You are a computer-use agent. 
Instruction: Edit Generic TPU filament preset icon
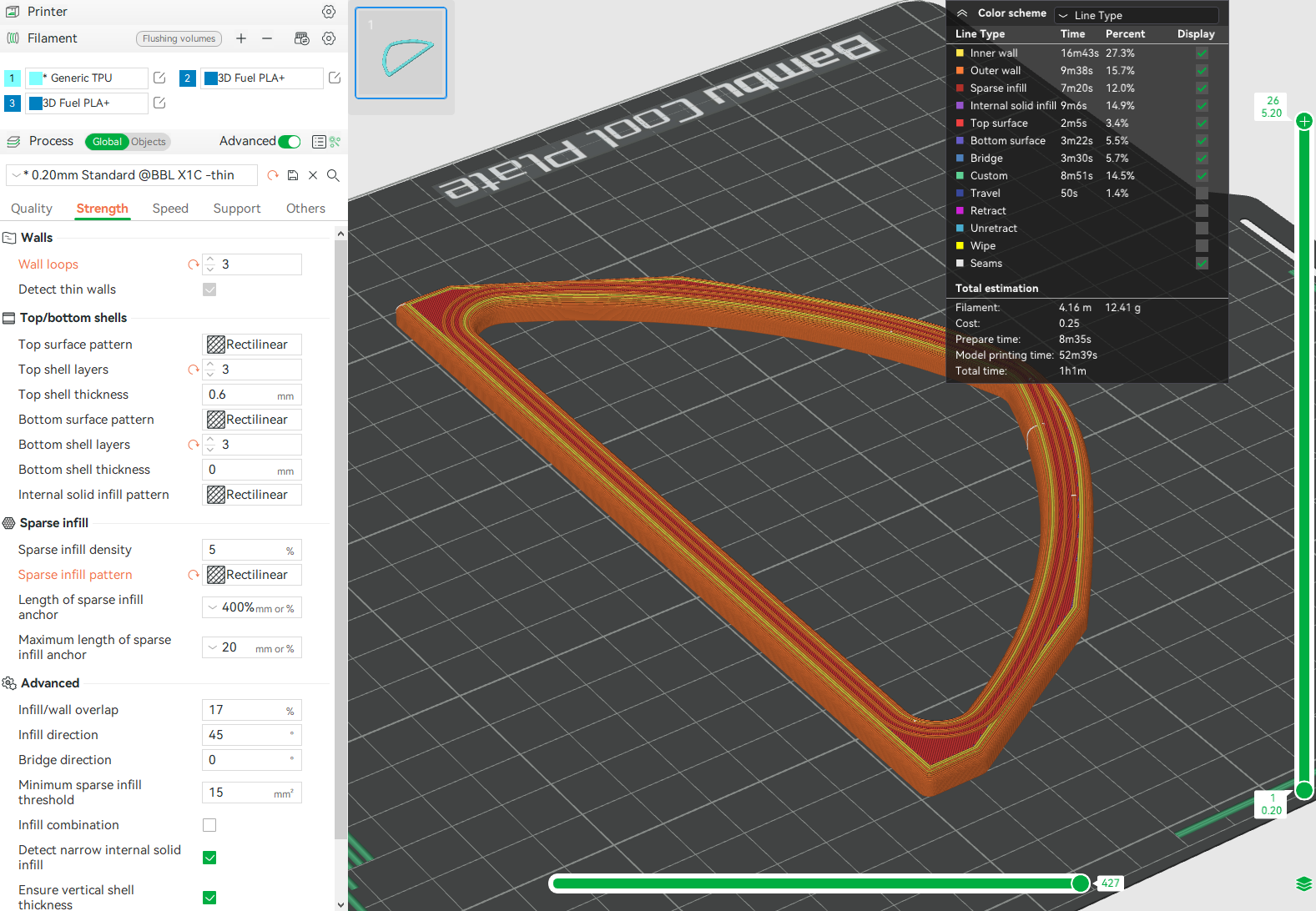pyautogui.click(x=159, y=78)
